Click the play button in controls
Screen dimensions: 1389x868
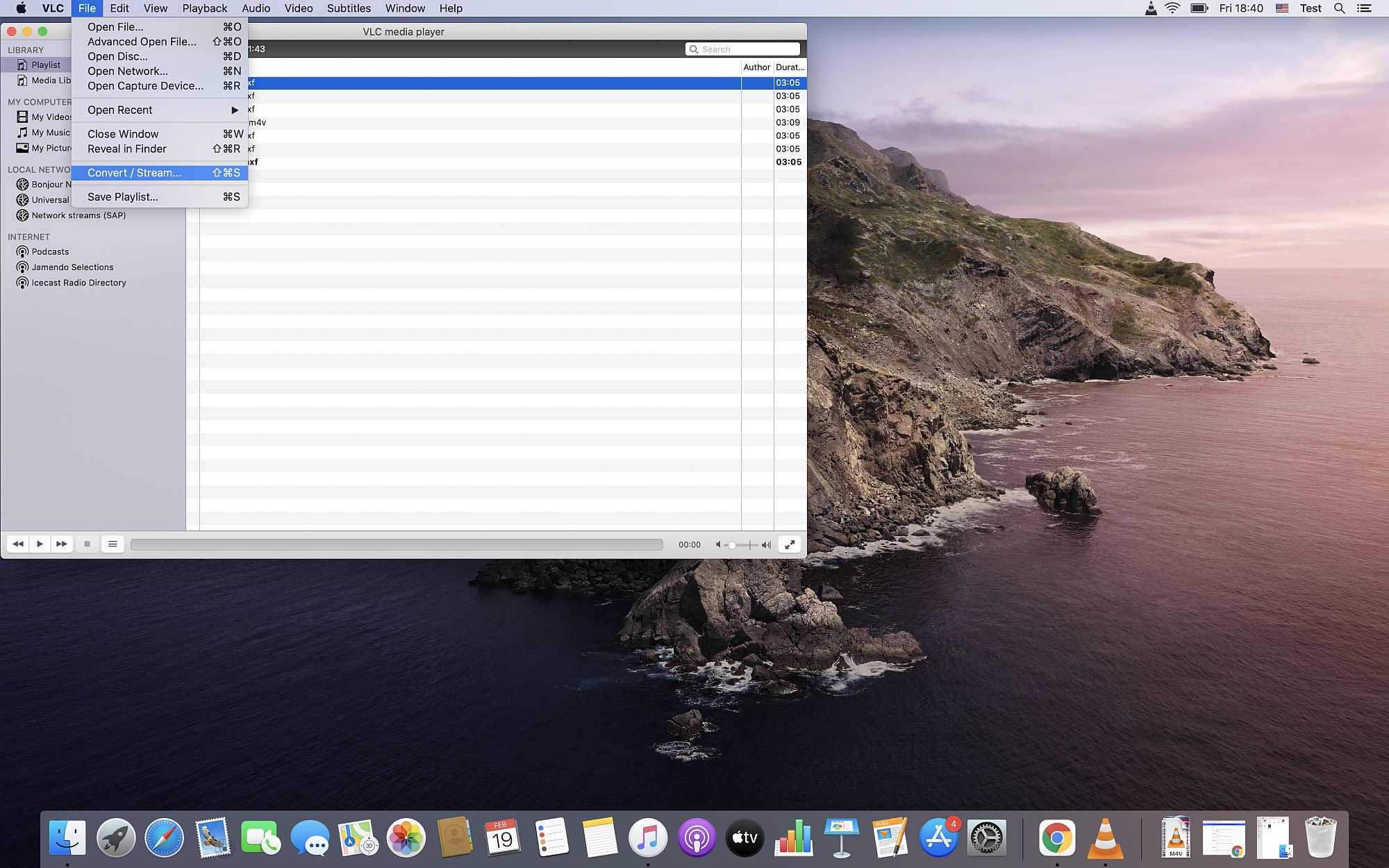[40, 544]
